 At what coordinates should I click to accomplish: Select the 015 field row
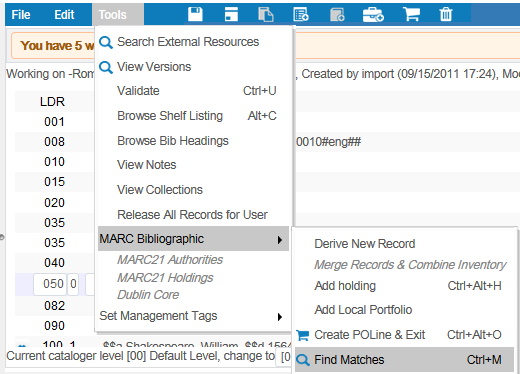coord(54,182)
